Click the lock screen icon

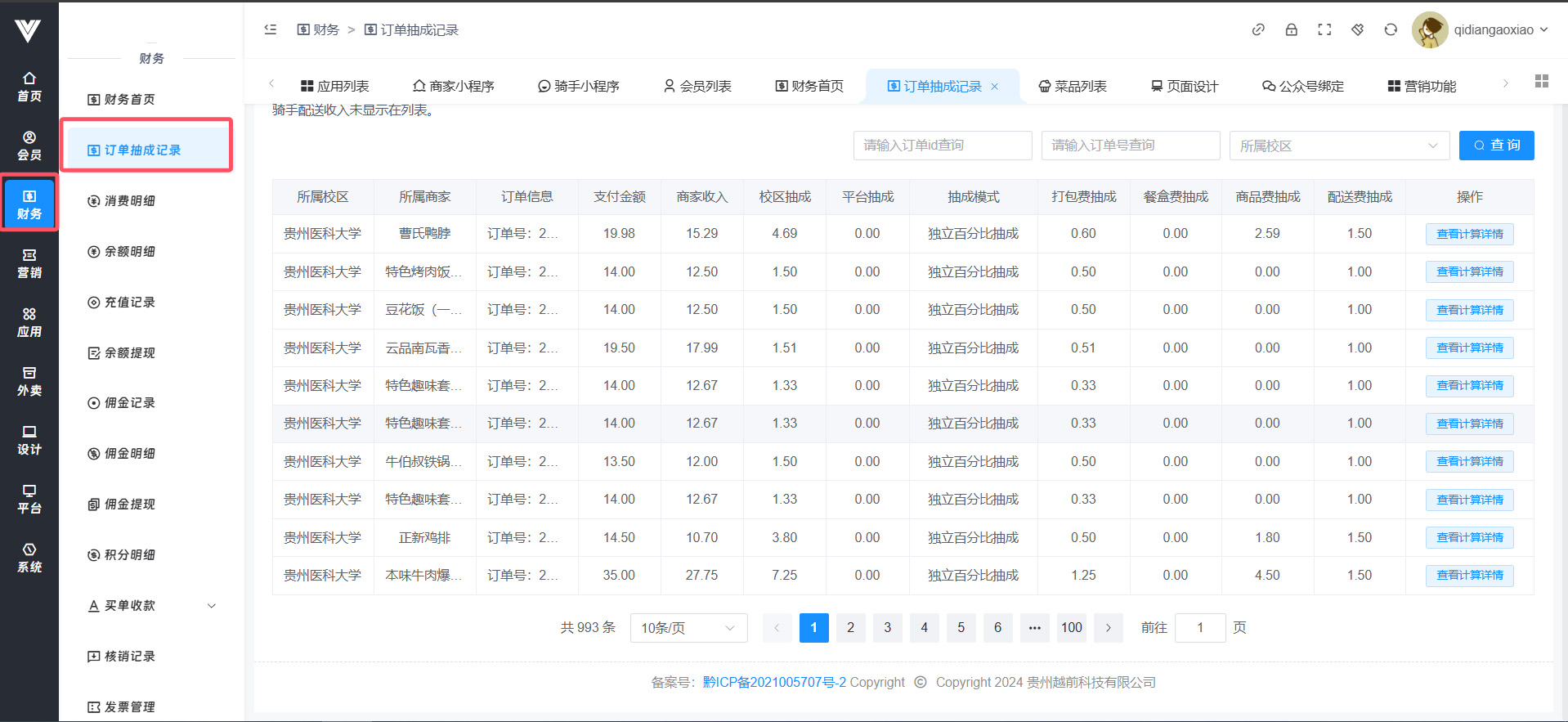tap(1292, 29)
